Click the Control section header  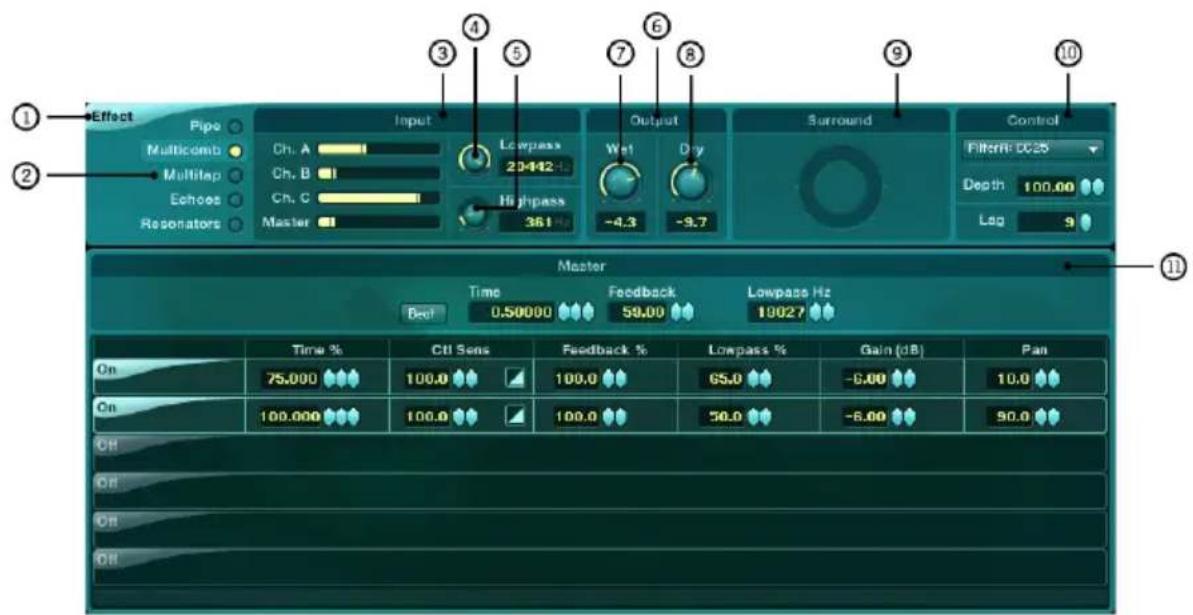coord(1032,119)
